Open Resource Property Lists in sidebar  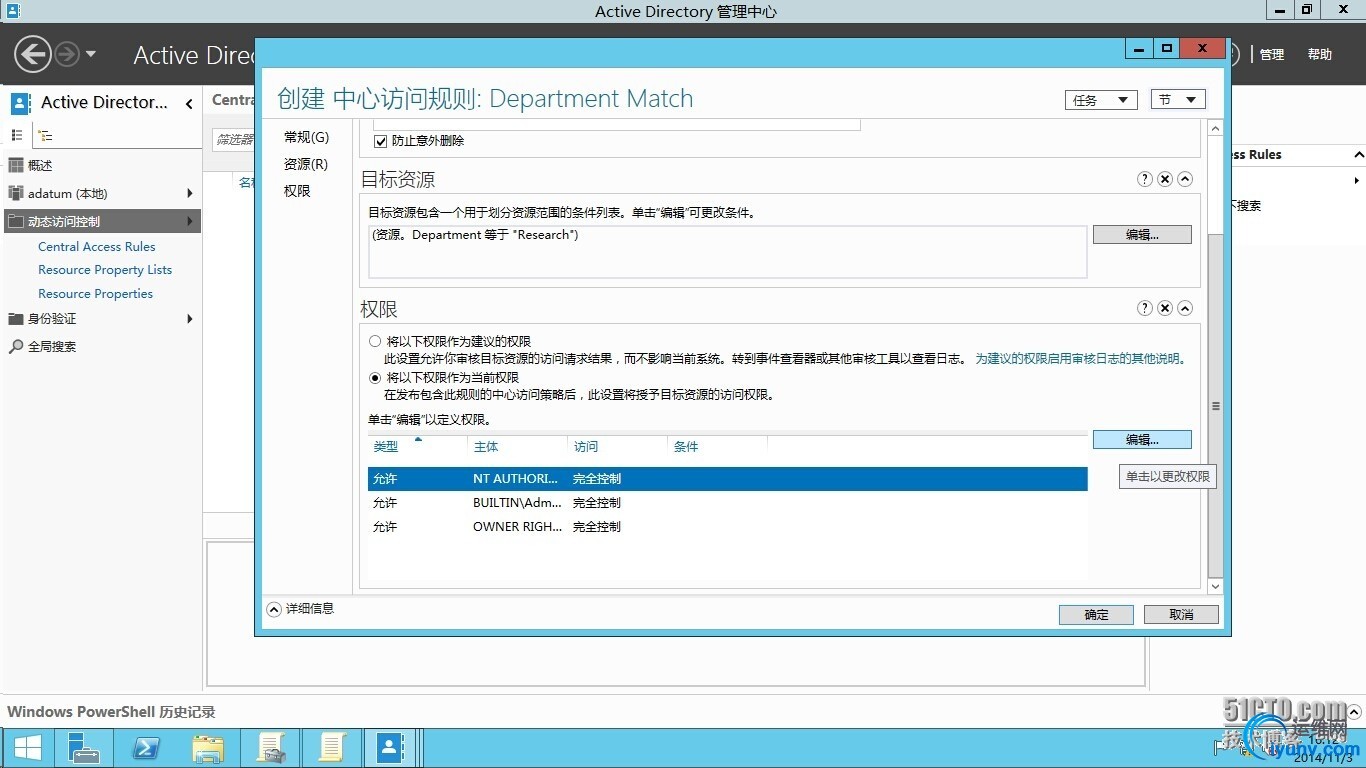pos(105,270)
